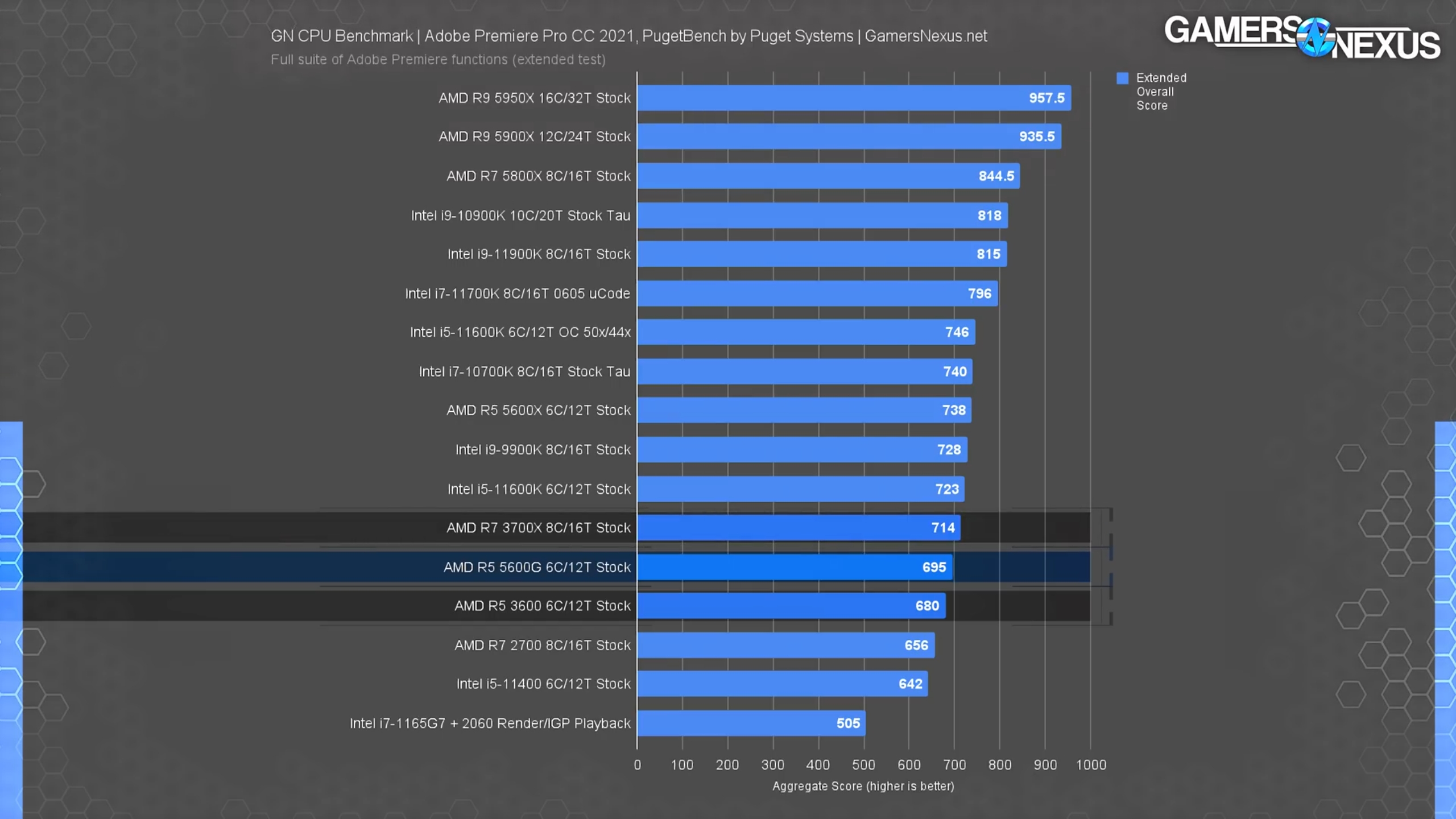
Task: Click the Intel i7-1165G7 bar showing 505
Action: pos(751,723)
